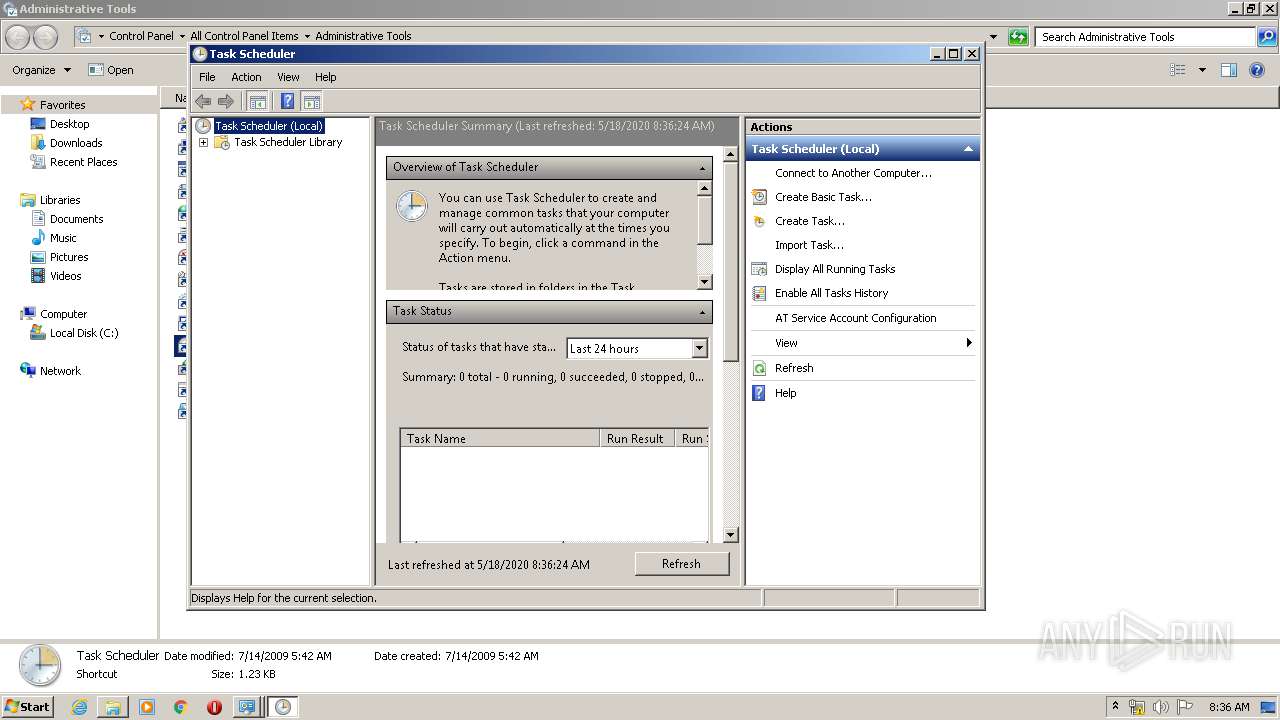Collapse the Overview of Task Scheduler section
The height and width of the screenshot is (720, 1280).
[x=702, y=168]
